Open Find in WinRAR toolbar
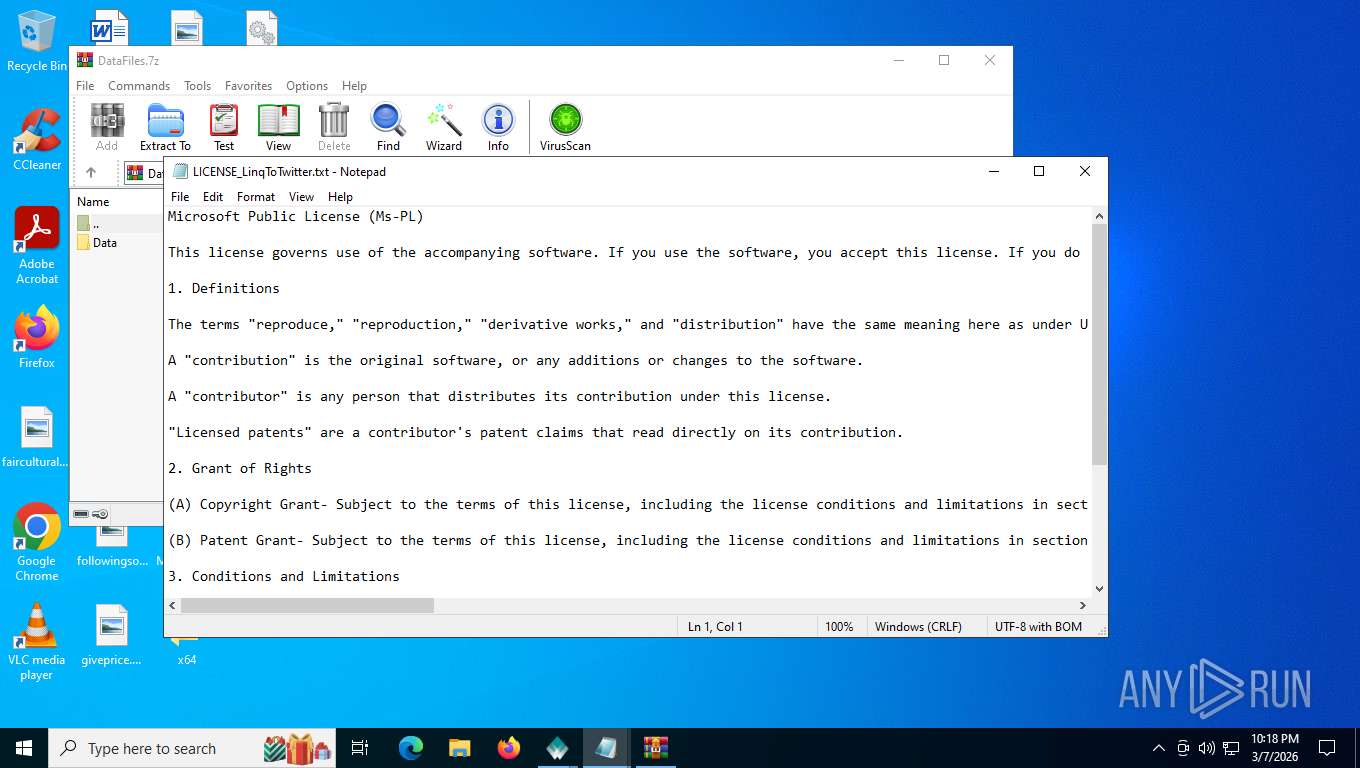1360x768 pixels. [x=388, y=127]
